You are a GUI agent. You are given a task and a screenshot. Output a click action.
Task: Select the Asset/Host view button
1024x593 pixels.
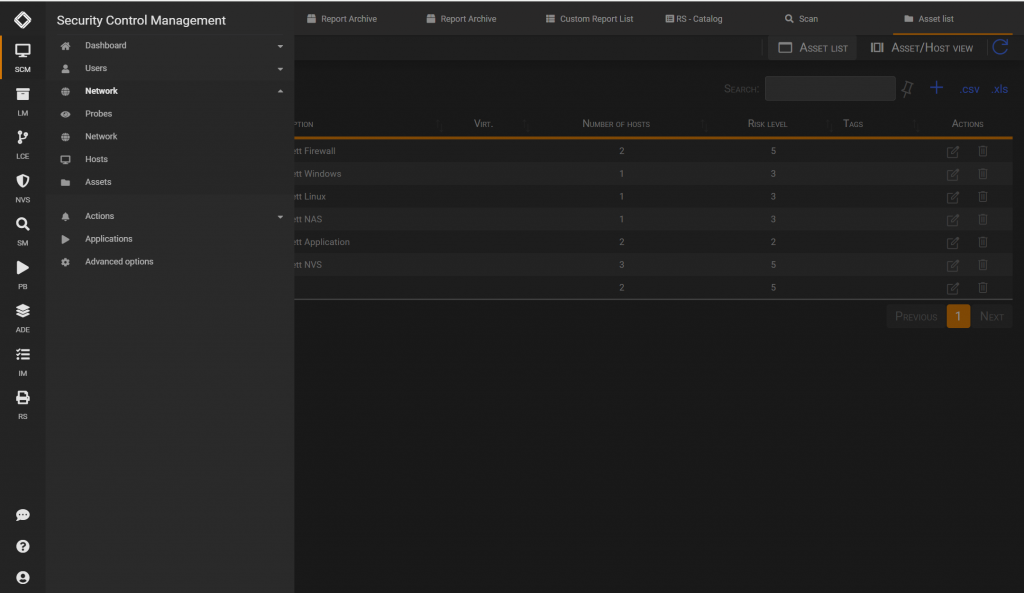coord(921,48)
